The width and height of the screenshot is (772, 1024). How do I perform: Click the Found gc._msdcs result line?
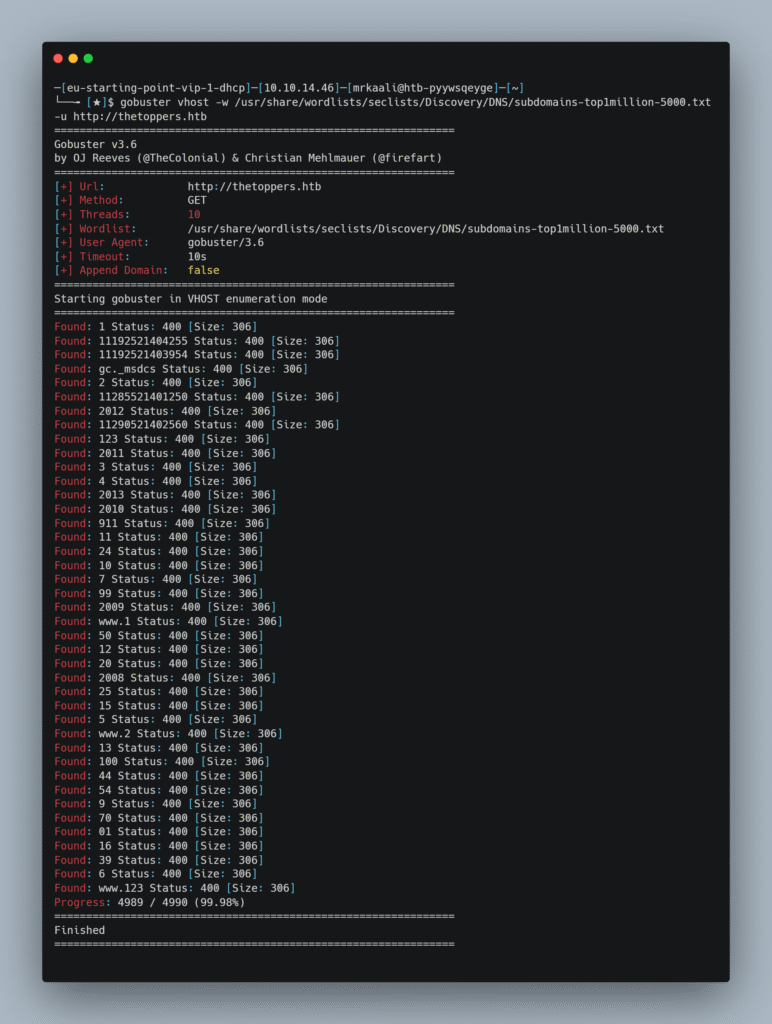tap(180, 369)
